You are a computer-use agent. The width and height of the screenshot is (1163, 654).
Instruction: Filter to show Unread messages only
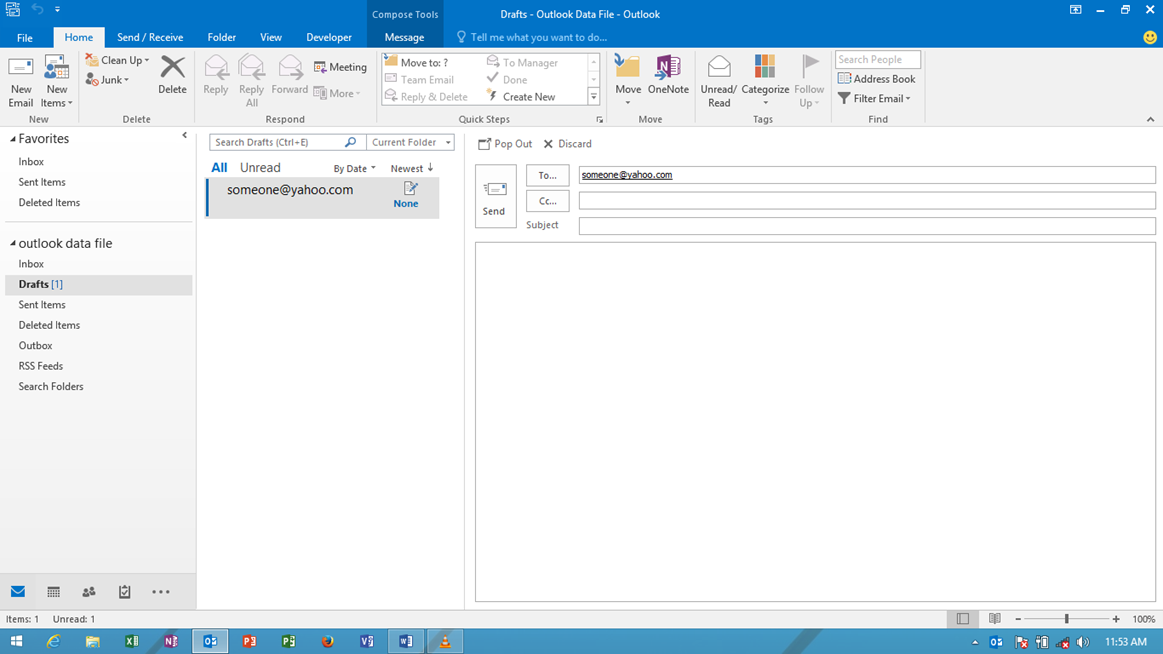click(x=259, y=167)
